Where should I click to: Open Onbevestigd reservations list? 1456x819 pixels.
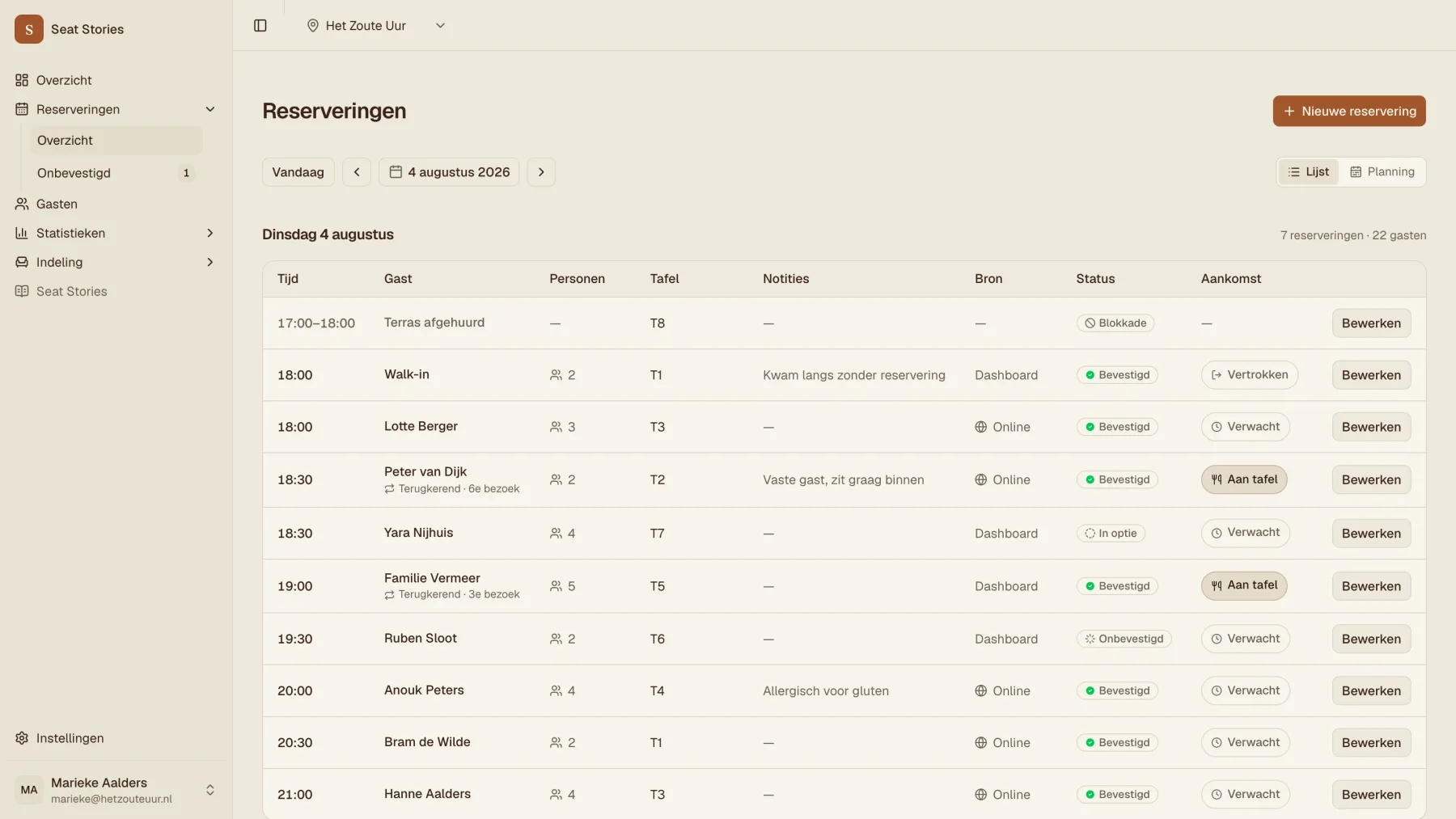[x=116, y=173]
